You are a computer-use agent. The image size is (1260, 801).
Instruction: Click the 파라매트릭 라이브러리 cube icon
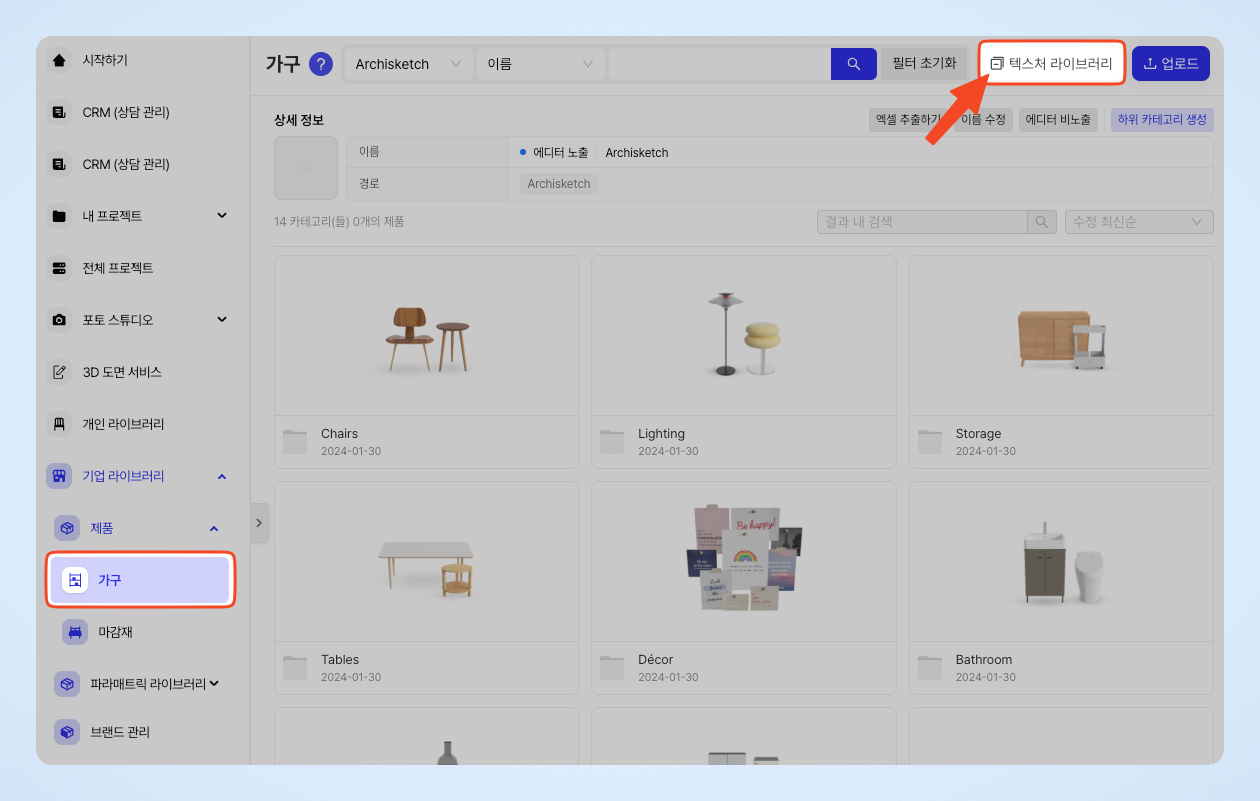67,684
